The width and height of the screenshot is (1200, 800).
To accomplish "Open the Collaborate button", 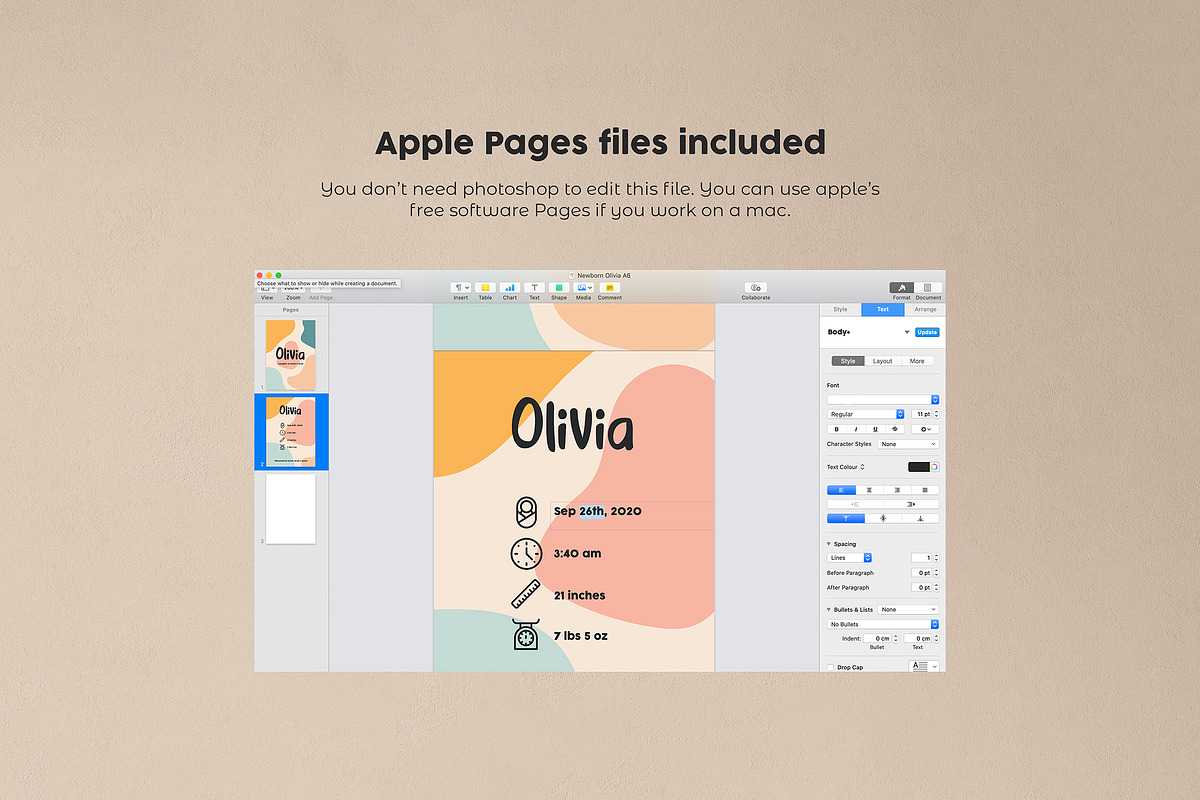I will coord(756,287).
